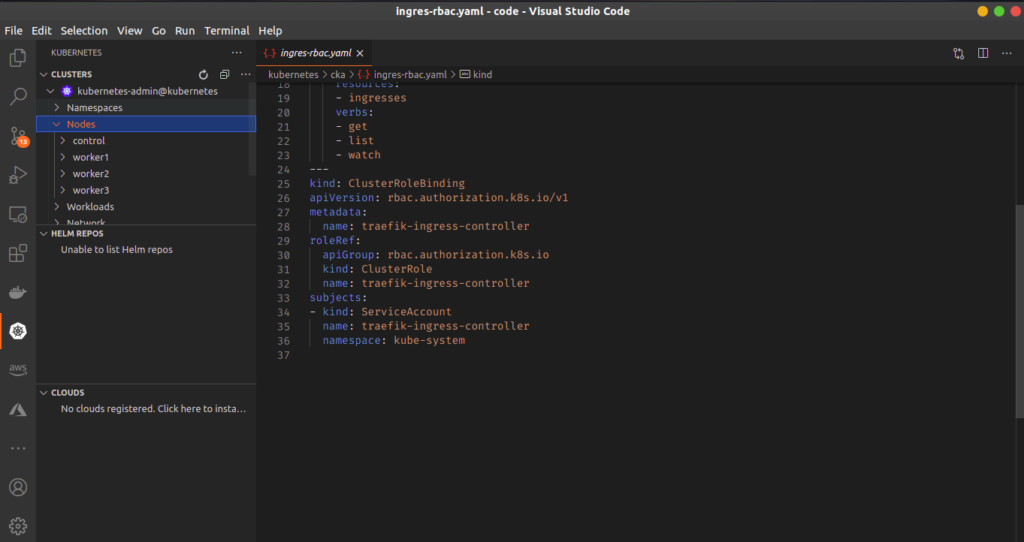Show additional views ellipsis in activity bar
The height and width of the screenshot is (542, 1024).
(18, 449)
